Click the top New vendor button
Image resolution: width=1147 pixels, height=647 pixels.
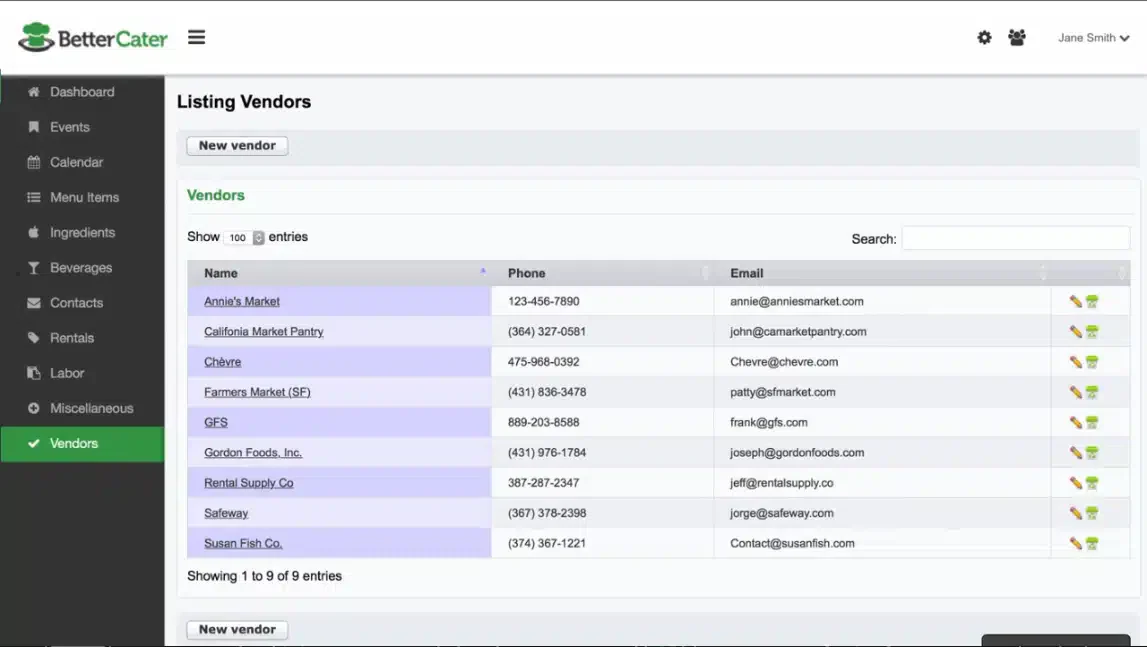pos(237,146)
